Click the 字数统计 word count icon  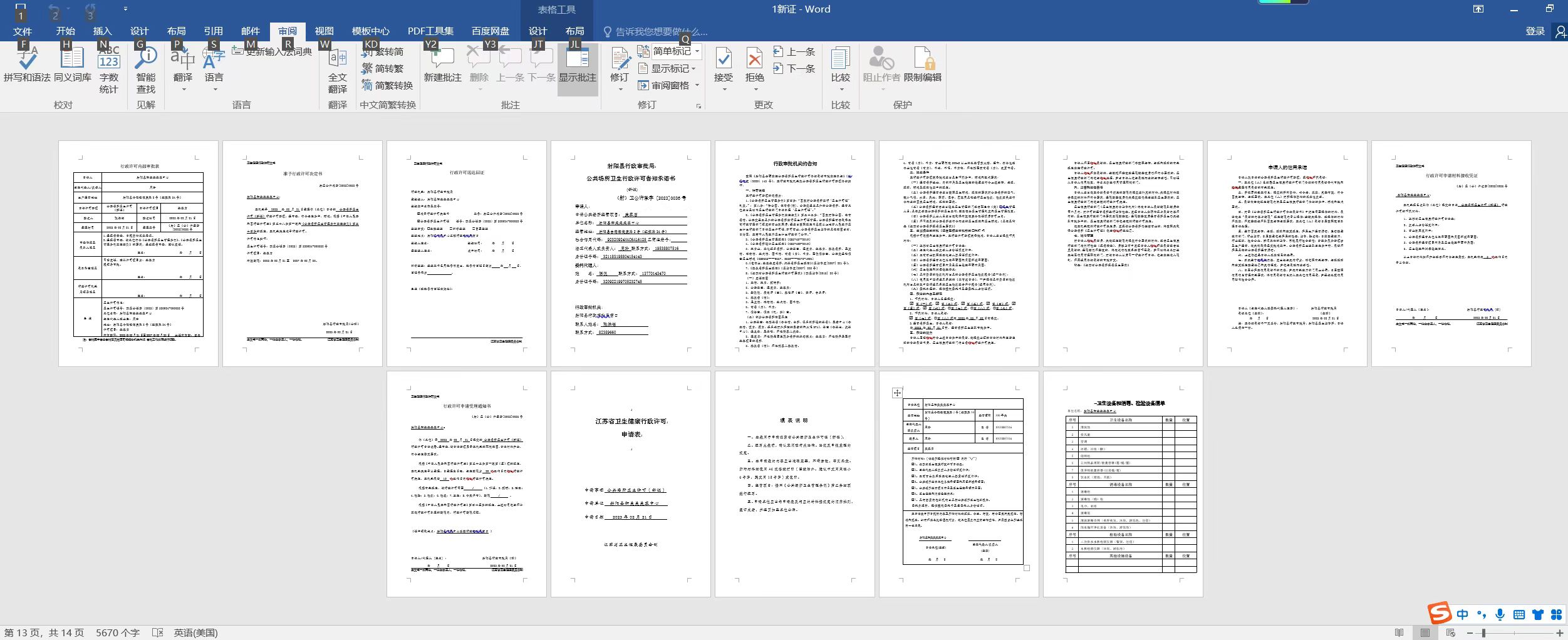pos(108,69)
